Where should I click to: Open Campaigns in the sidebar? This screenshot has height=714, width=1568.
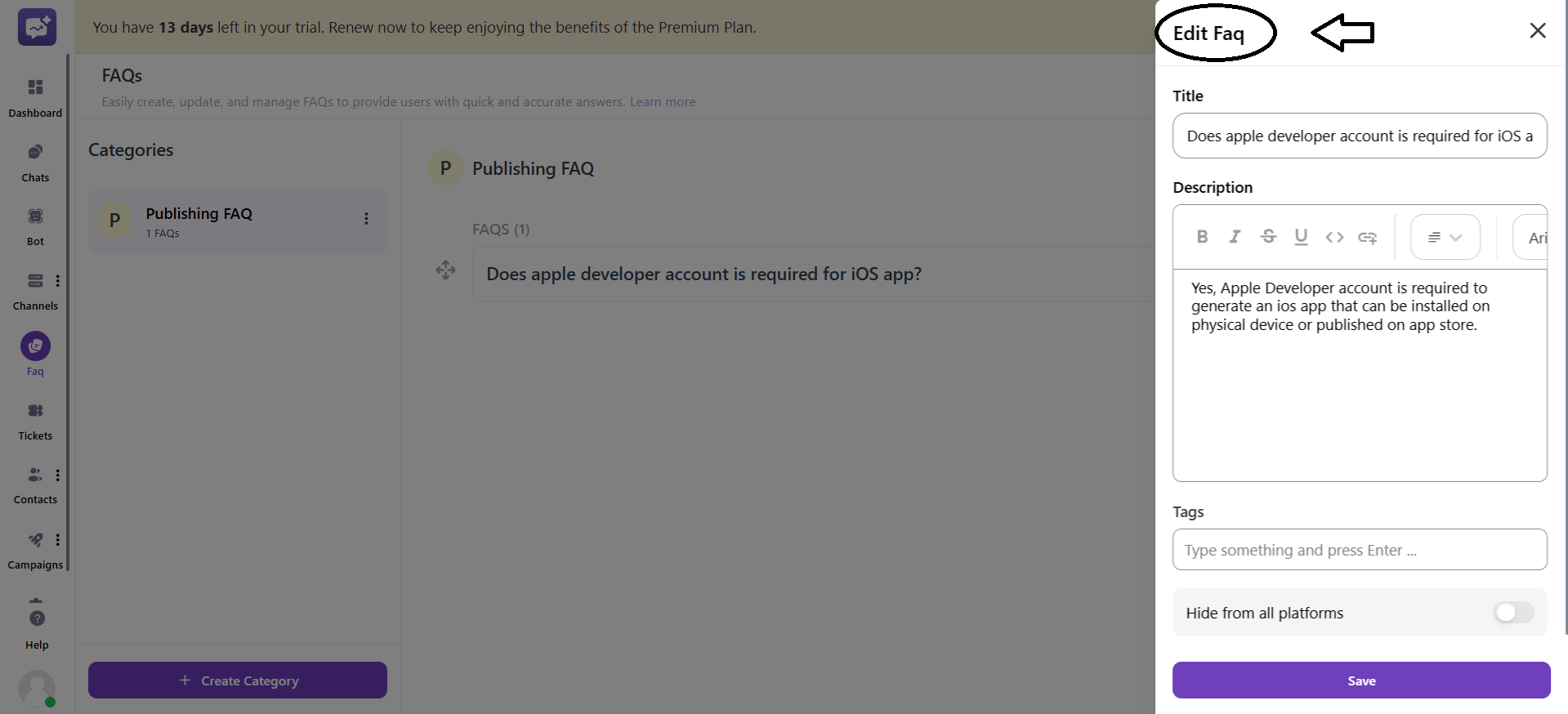tap(35, 550)
